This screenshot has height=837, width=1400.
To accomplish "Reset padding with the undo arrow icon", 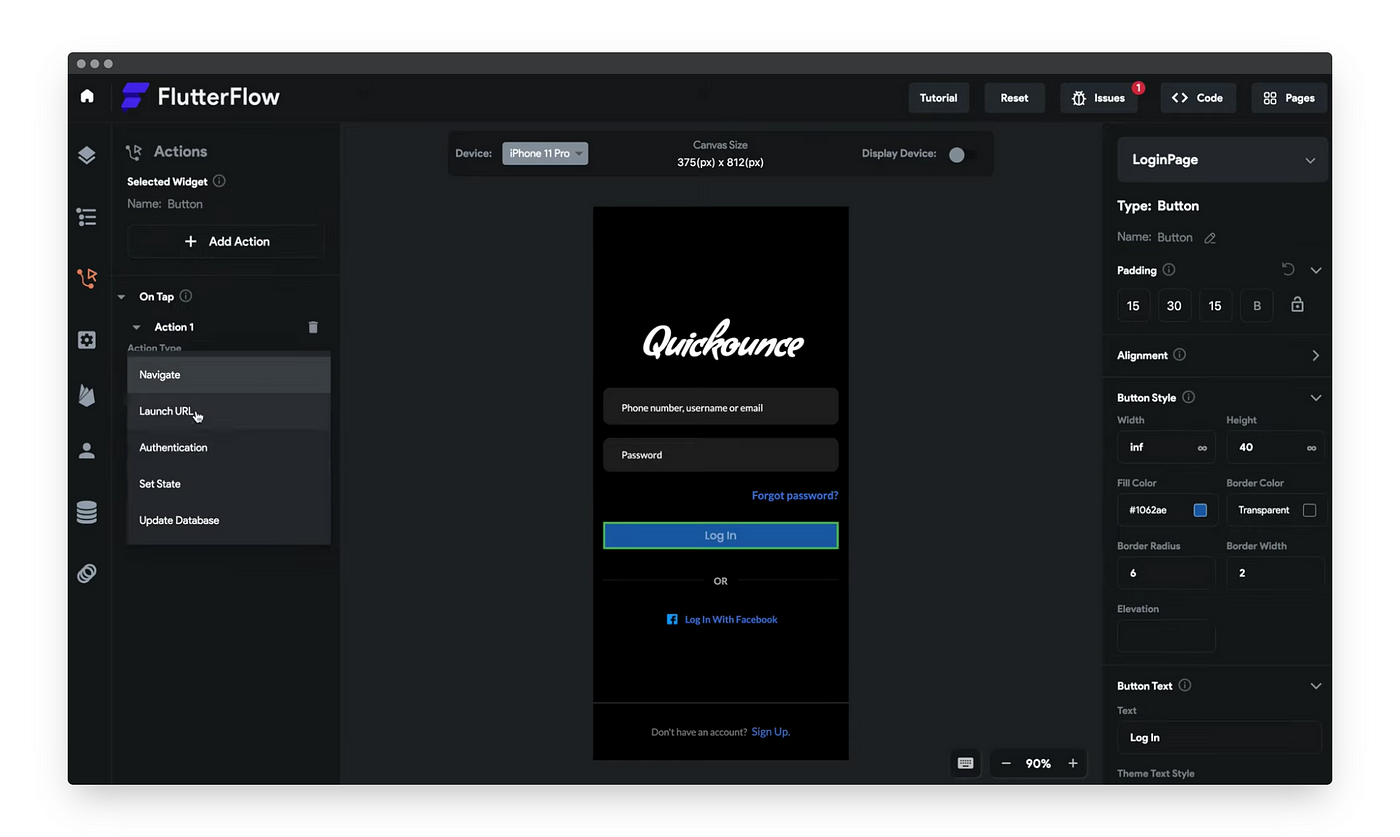I will [1288, 269].
